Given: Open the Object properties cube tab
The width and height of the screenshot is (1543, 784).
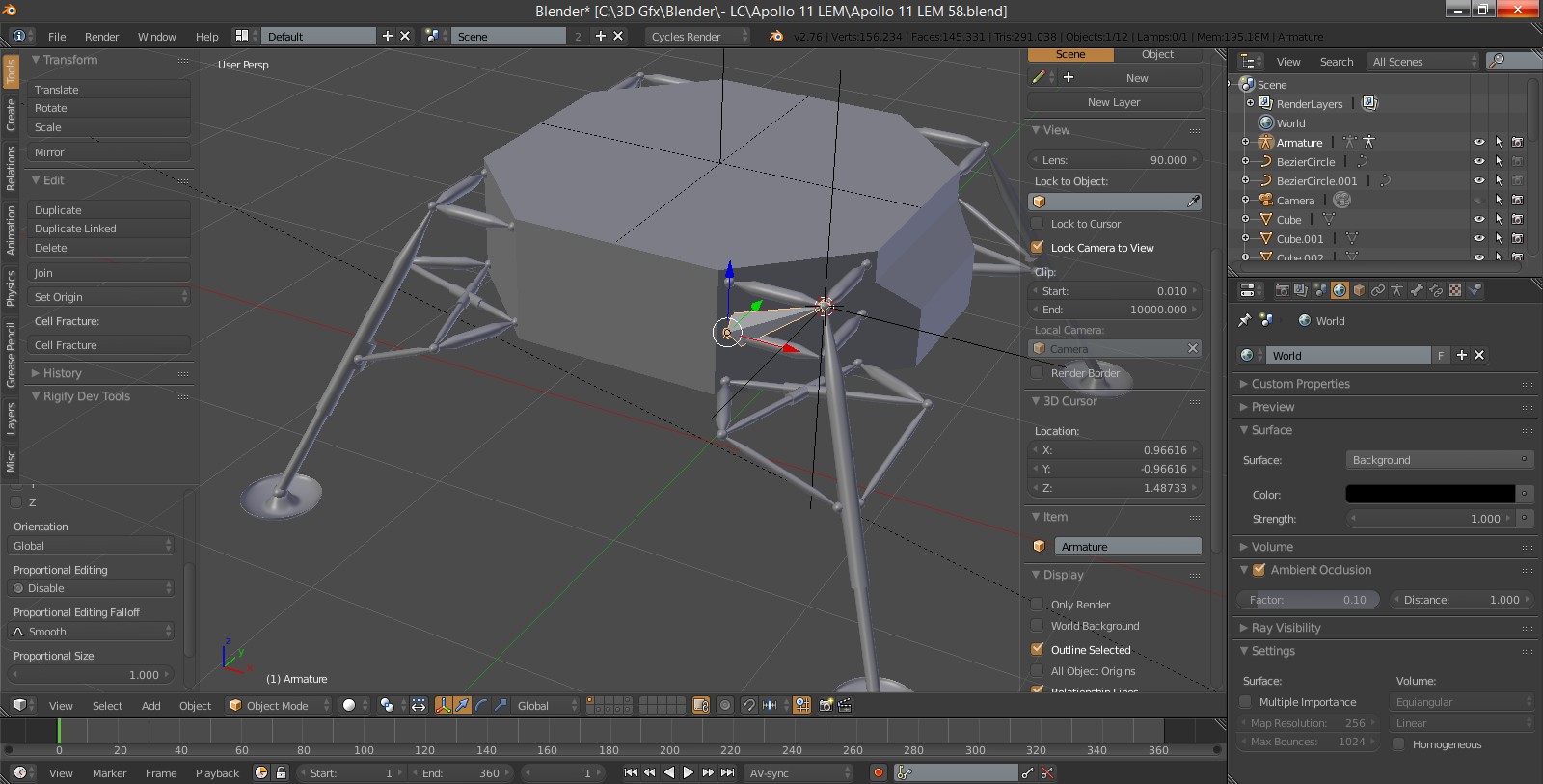Looking at the screenshot, I should (1359, 290).
